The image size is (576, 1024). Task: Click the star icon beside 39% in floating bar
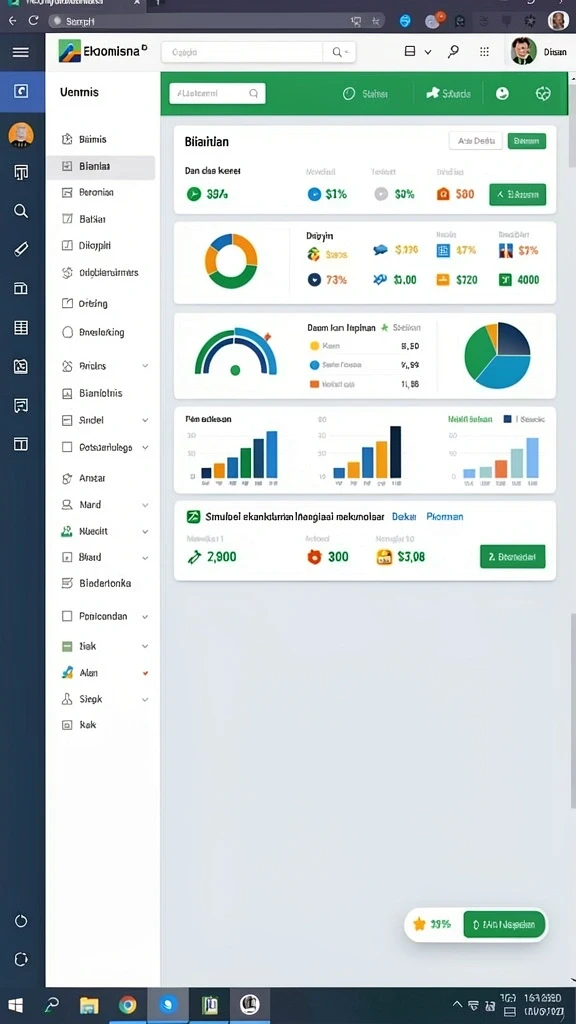[419, 924]
